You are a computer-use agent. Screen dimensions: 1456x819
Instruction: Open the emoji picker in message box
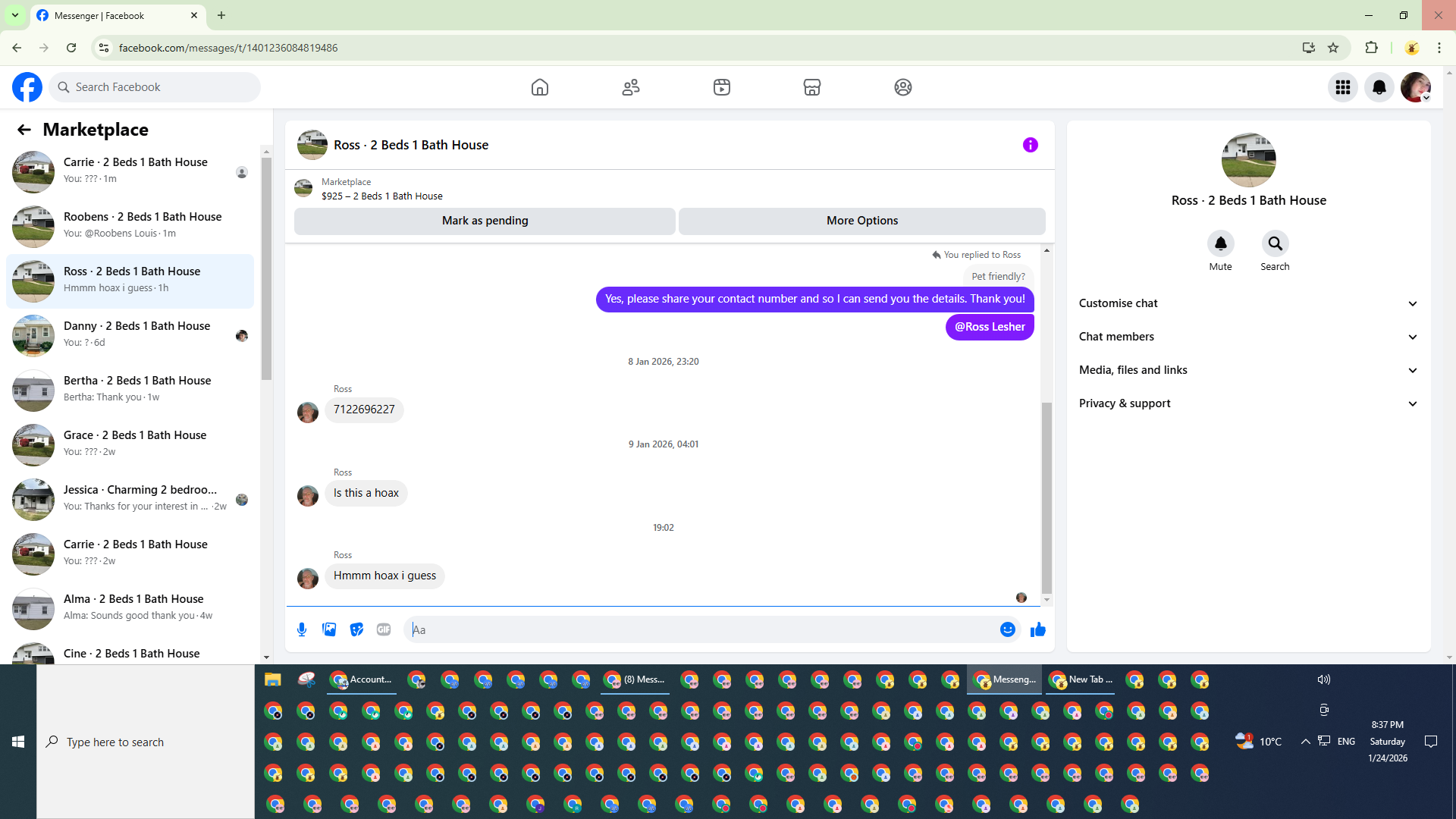click(x=1007, y=629)
